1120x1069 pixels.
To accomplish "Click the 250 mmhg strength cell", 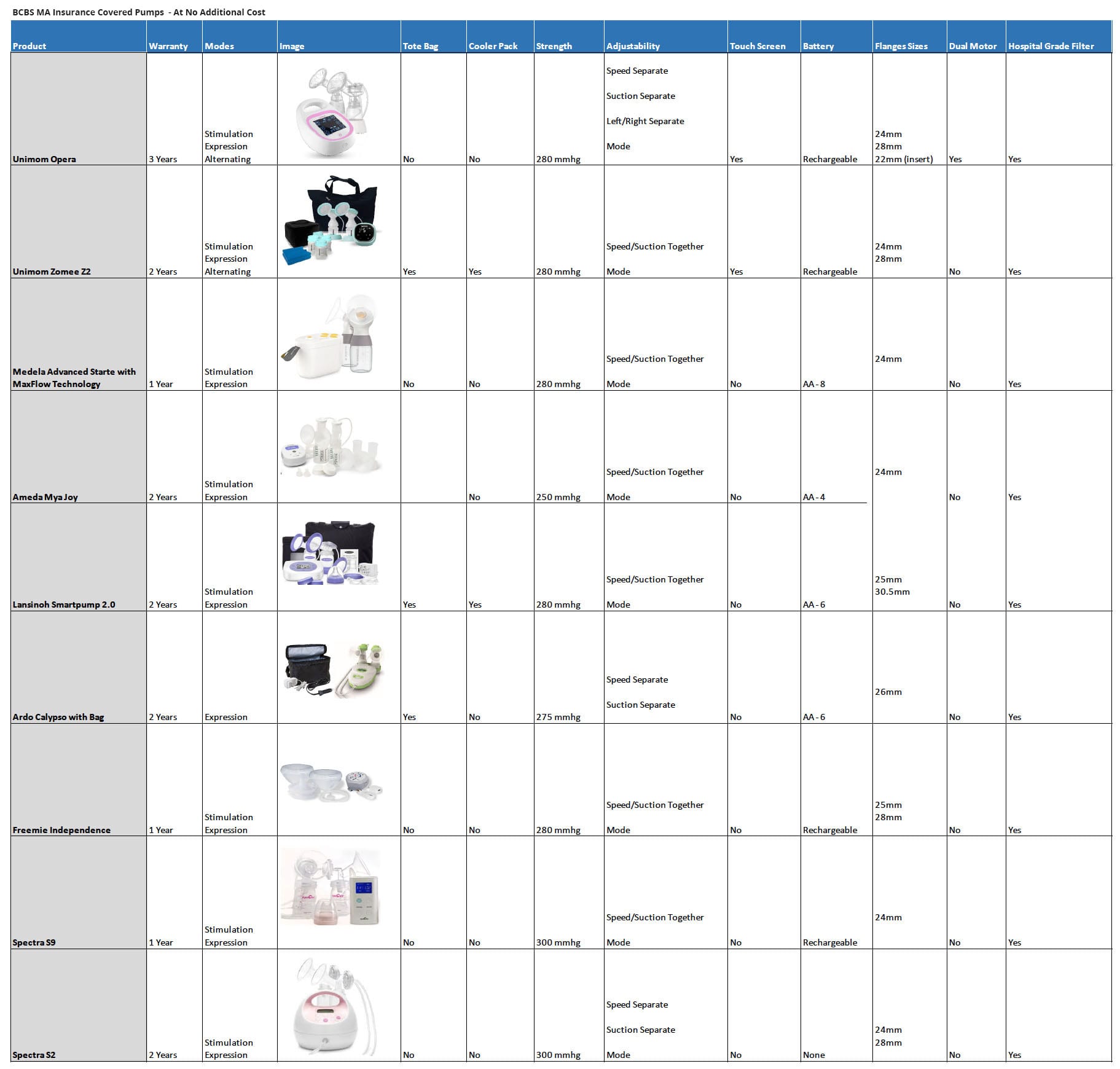I will tap(558, 497).
